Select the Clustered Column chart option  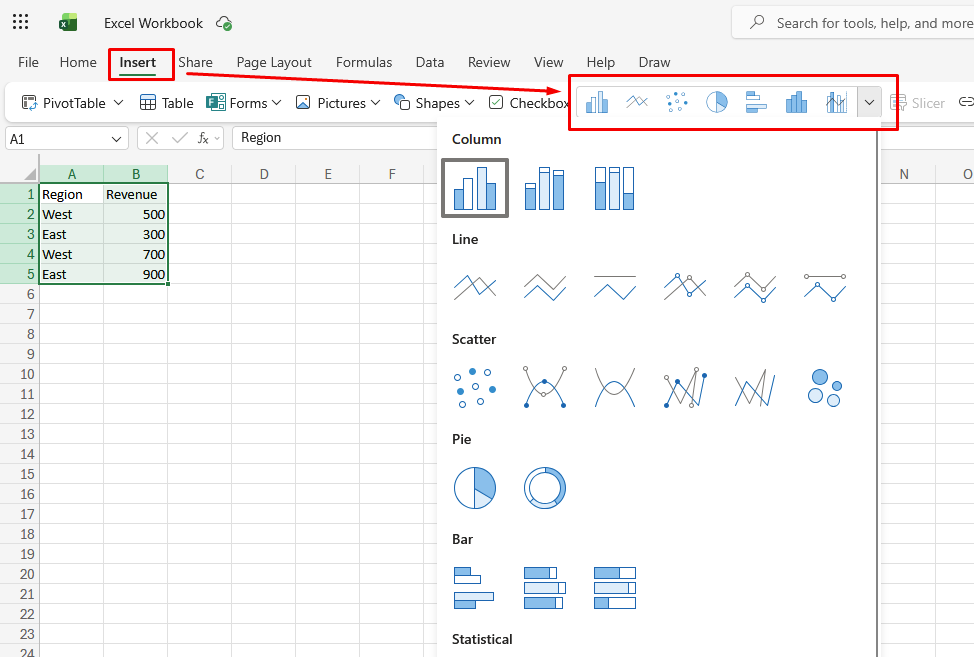pyautogui.click(x=475, y=188)
